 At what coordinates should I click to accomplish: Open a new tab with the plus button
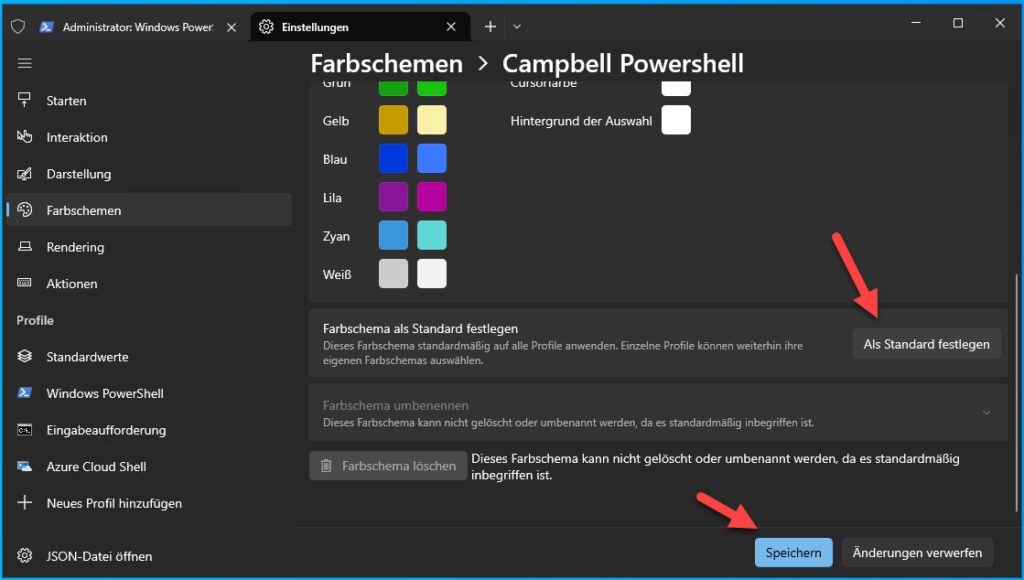[x=490, y=27]
